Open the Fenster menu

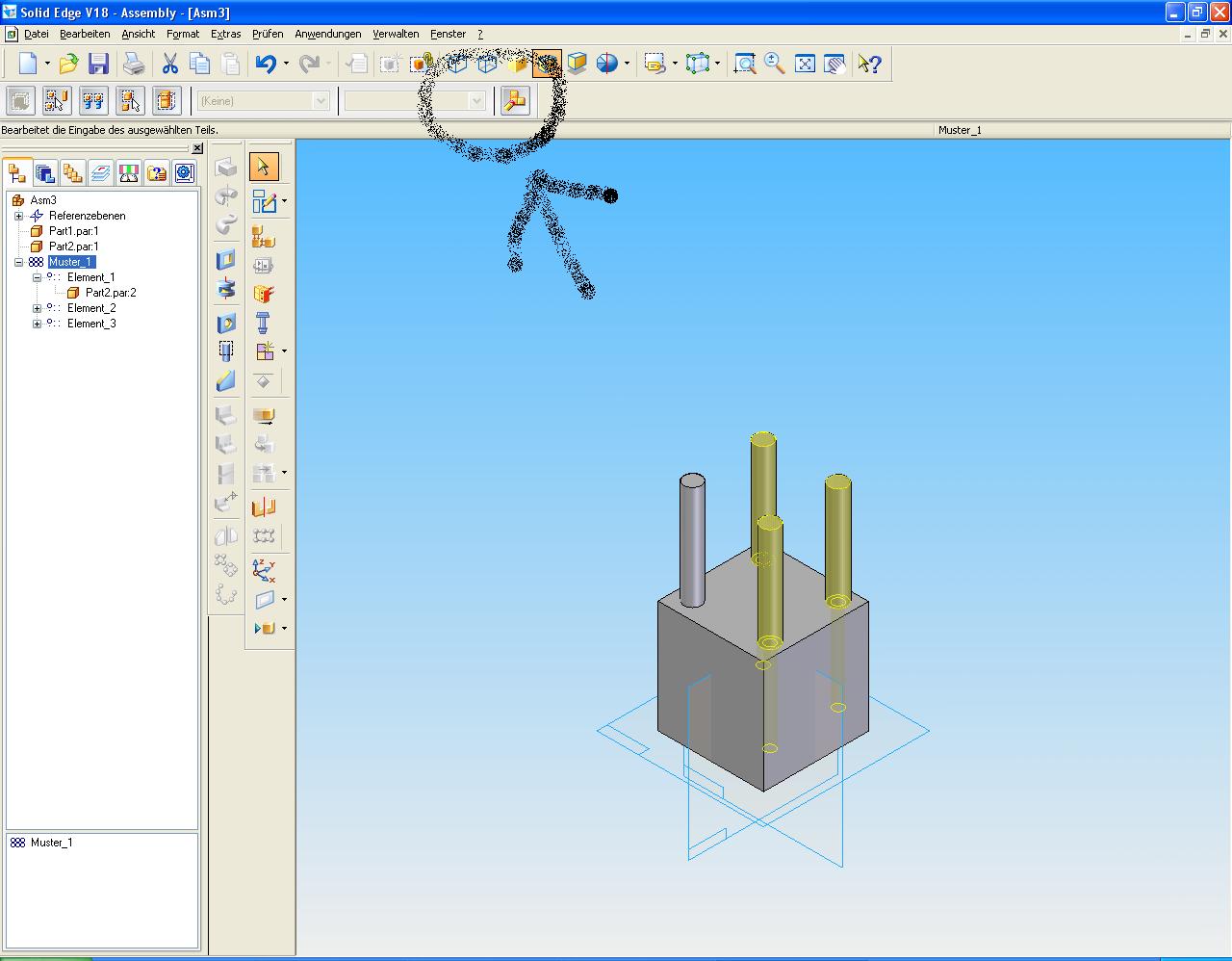448,34
